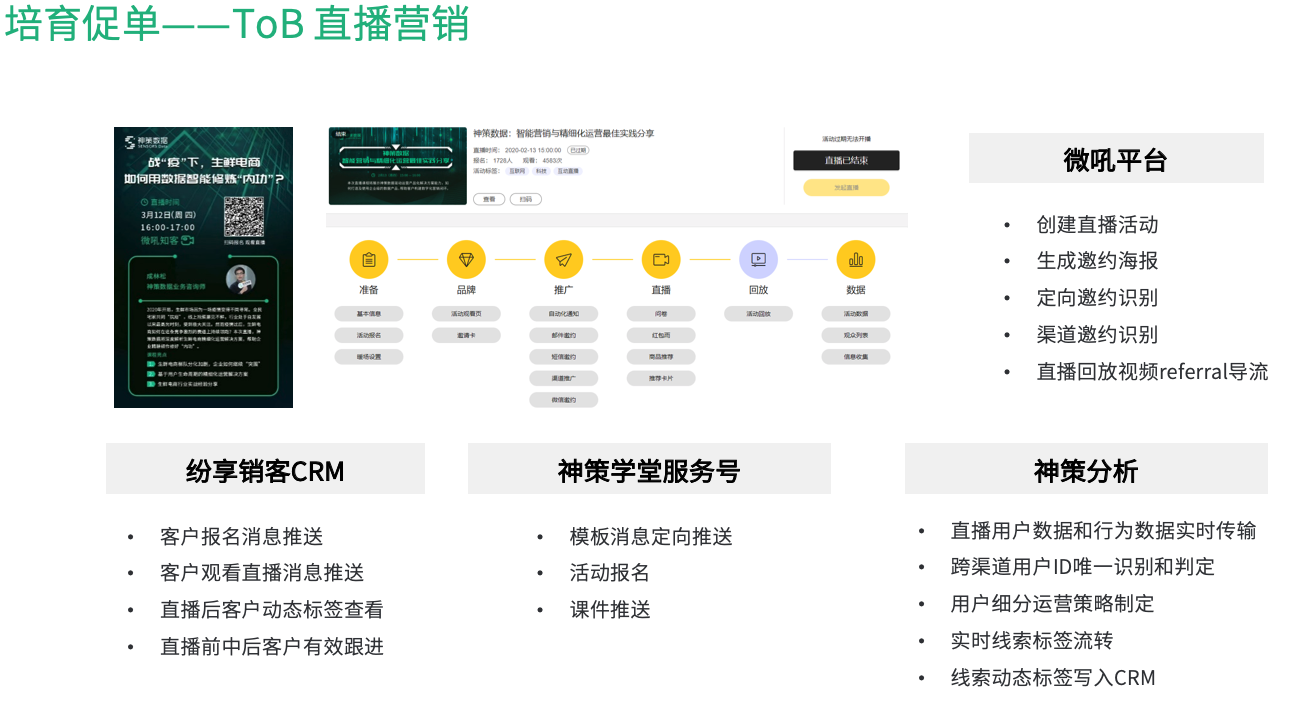
Task: Click the bullet 客户报名消息推送
Action: coord(242,537)
